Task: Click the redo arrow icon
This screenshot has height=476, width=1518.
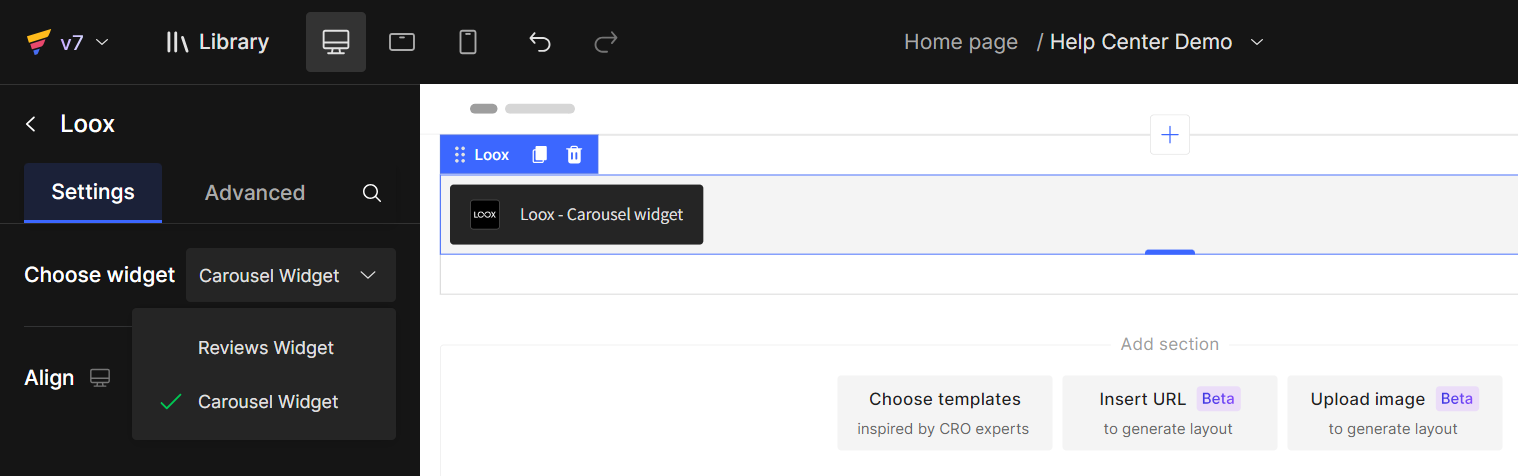Action: [606, 42]
